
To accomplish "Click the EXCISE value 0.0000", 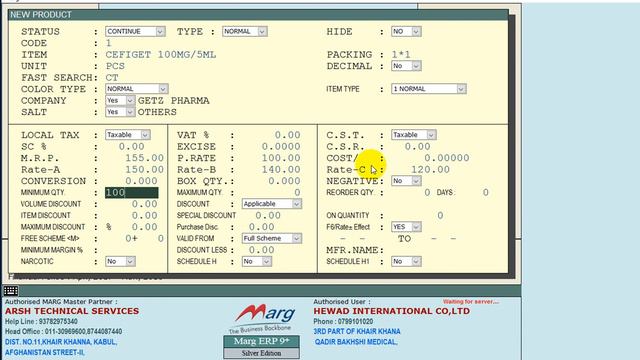I will 281,147.
